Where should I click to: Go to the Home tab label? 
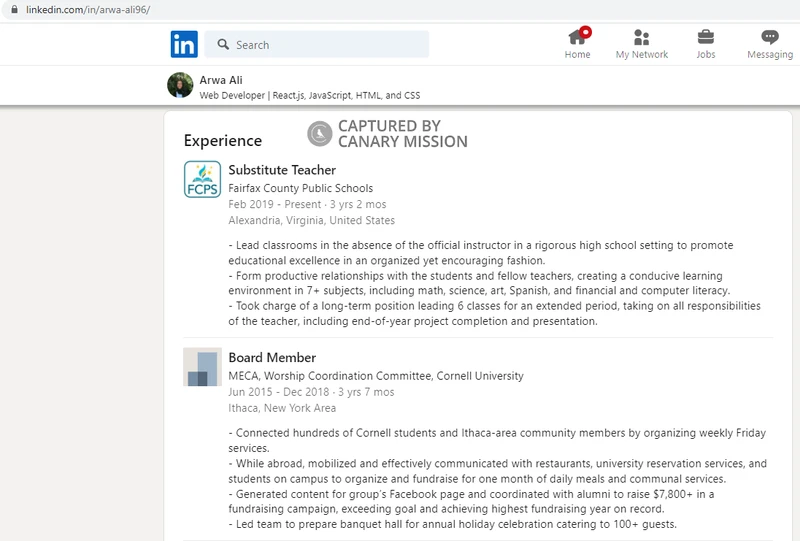[577, 54]
